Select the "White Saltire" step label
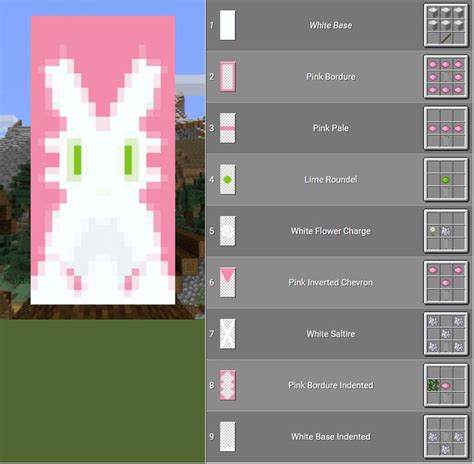This screenshot has width=474, height=464. 331,334
